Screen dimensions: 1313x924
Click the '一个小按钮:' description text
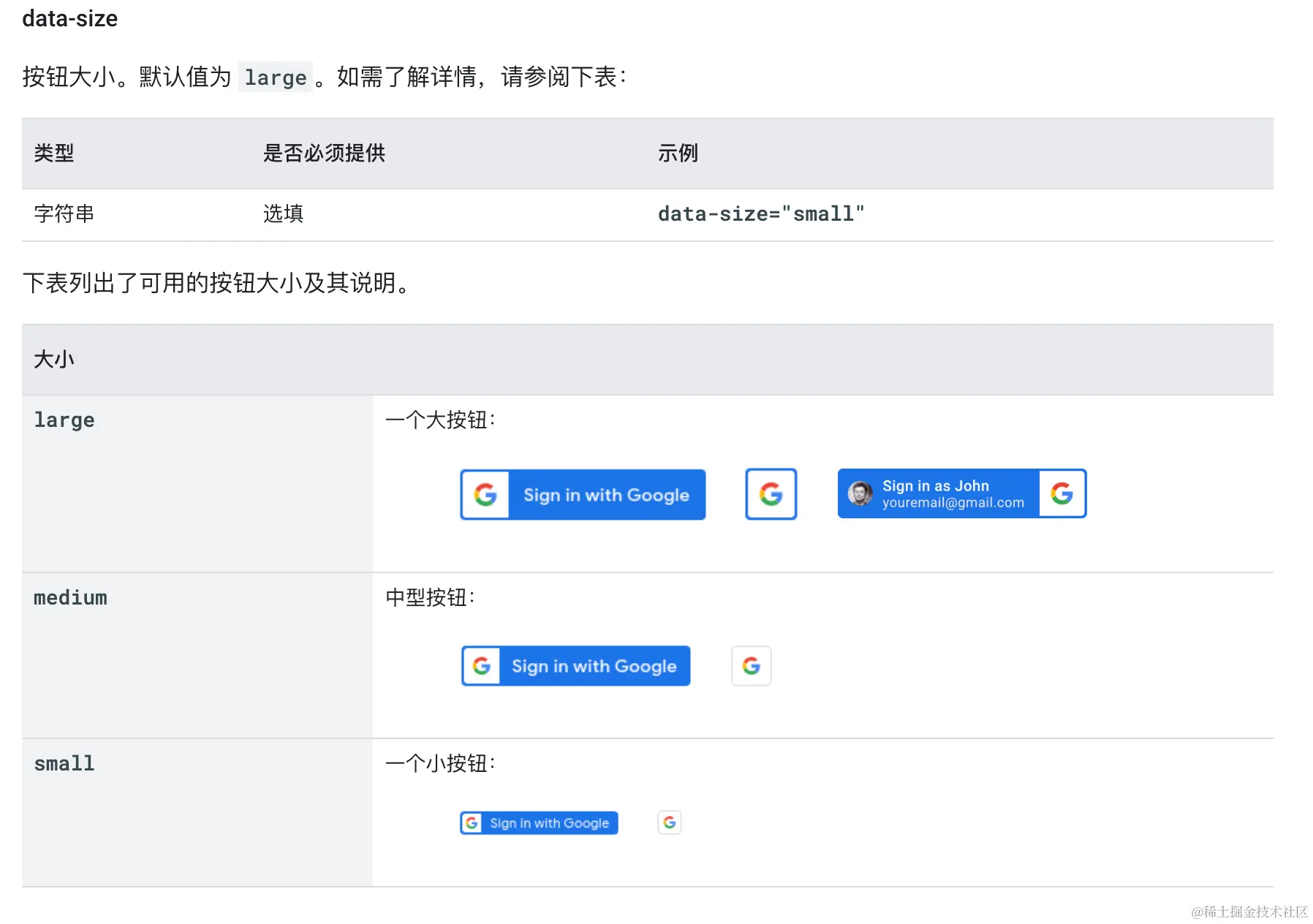point(441,764)
